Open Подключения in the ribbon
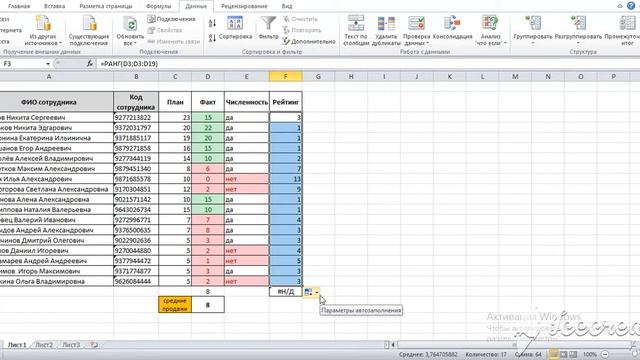The width and height of the screenshot is (640, 360). point(171,19)
